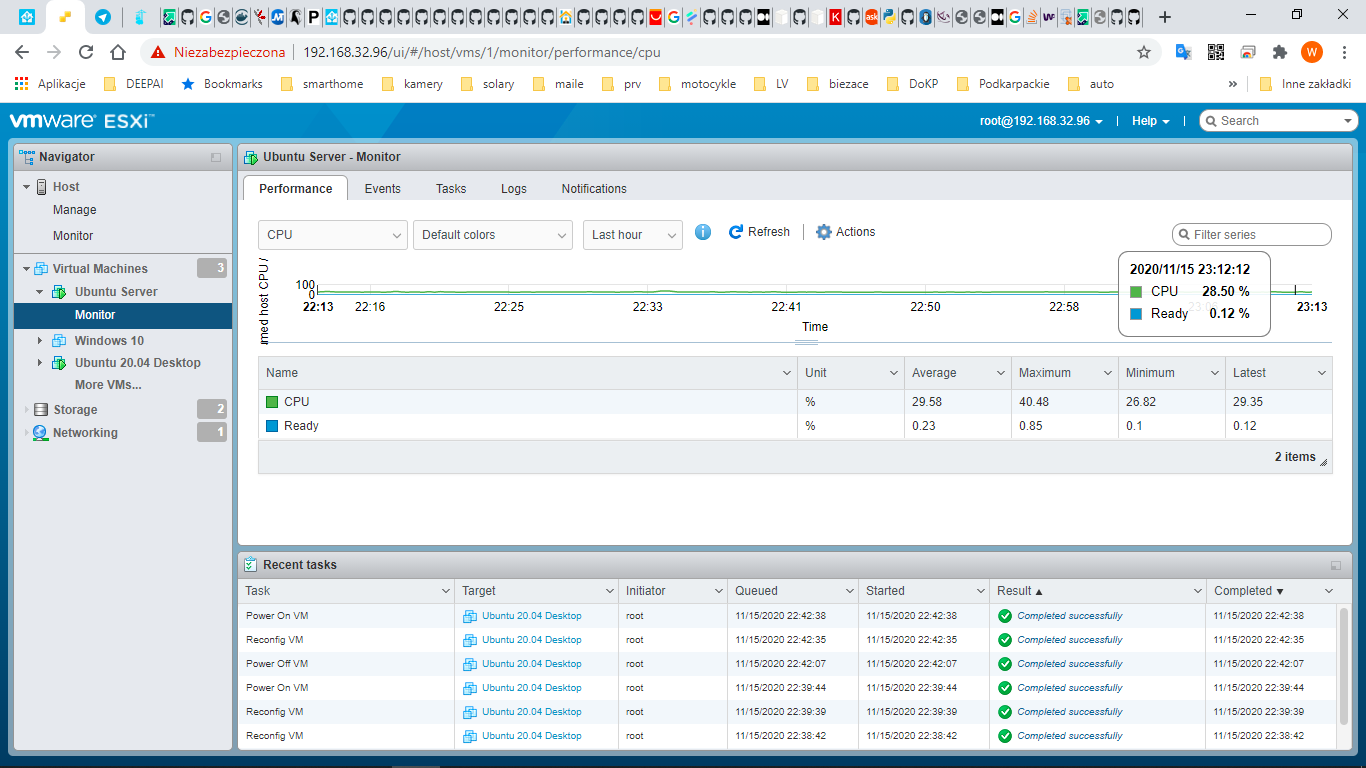1366x768 pixels.
Task: Open Ubuntu 20.04 Desktop link in 22:42:07 row
Action: pyautogui.click(x=531, y=664)
